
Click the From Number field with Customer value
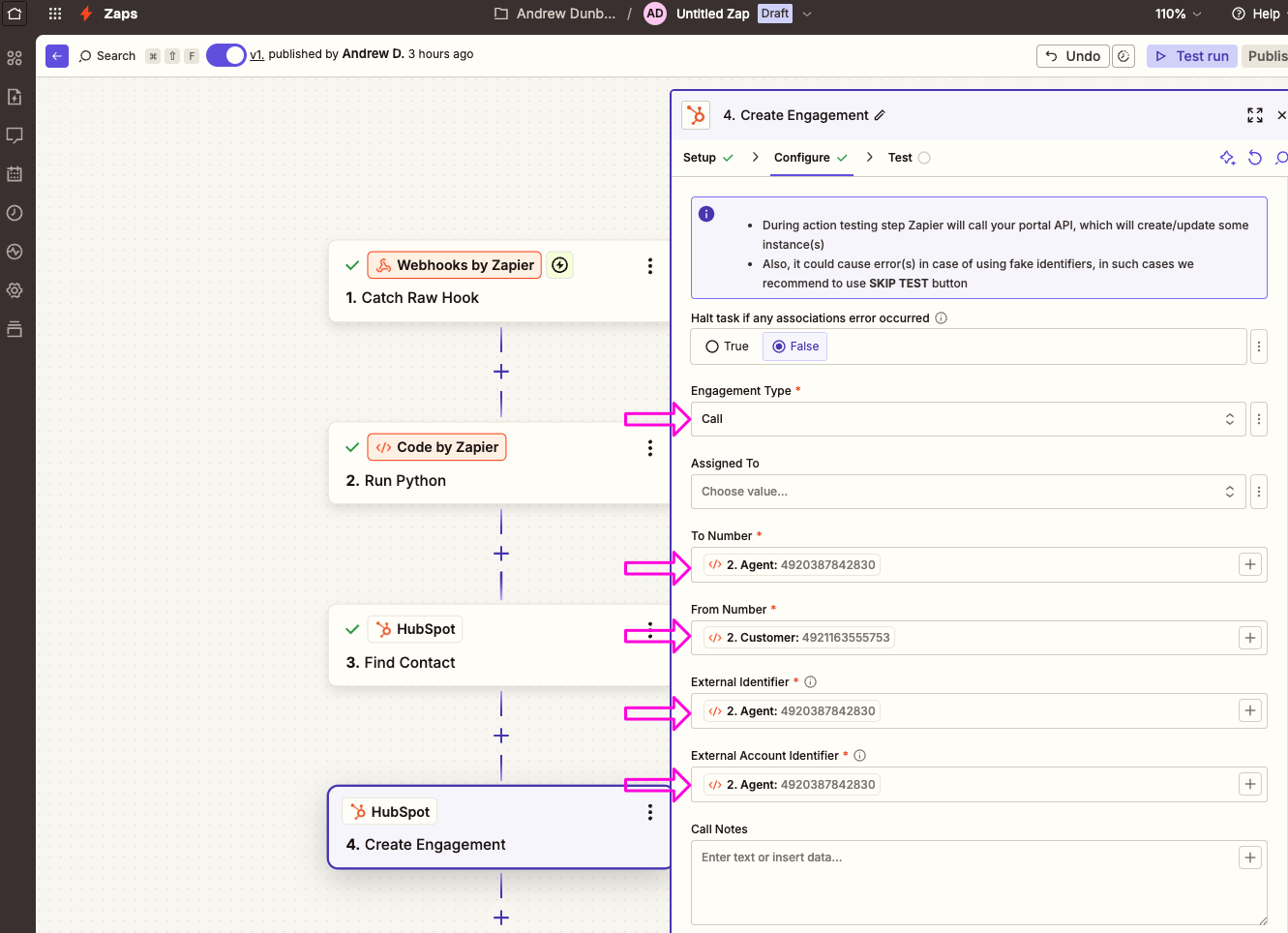click(978, 638)
